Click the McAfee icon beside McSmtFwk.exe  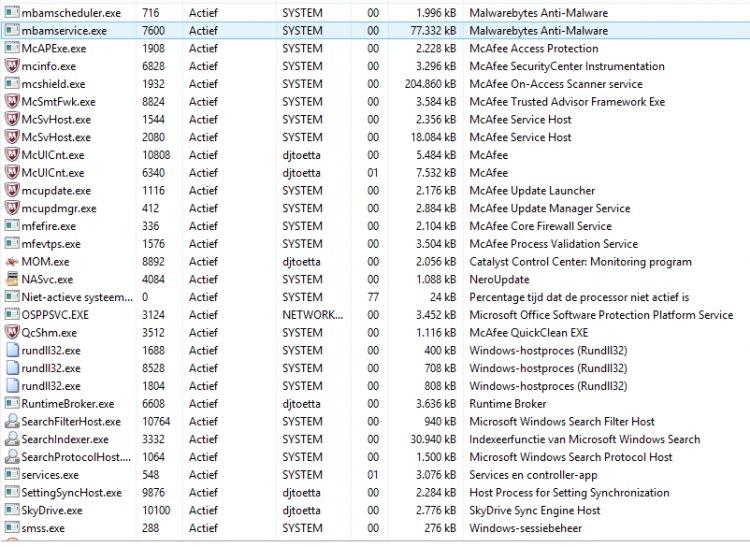point(11,101)
